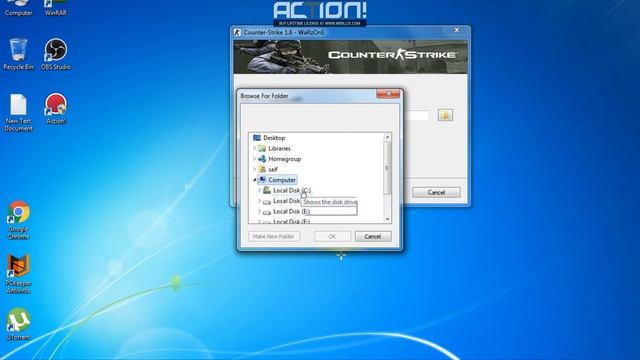Expand the Libraries node
The width and height of the screenshot is (640, 360).
(254, 148)
